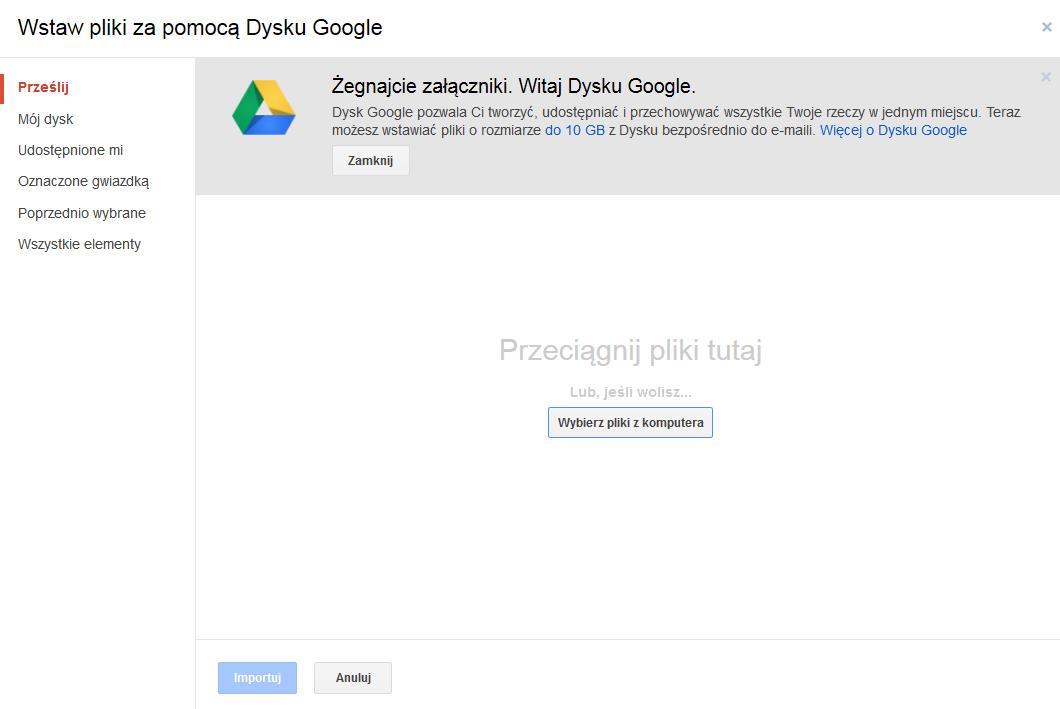Viewport: 1060px width, 709px height.
Task: Click Wybierz pliki z komputera button
Action: tap(630, 422)
